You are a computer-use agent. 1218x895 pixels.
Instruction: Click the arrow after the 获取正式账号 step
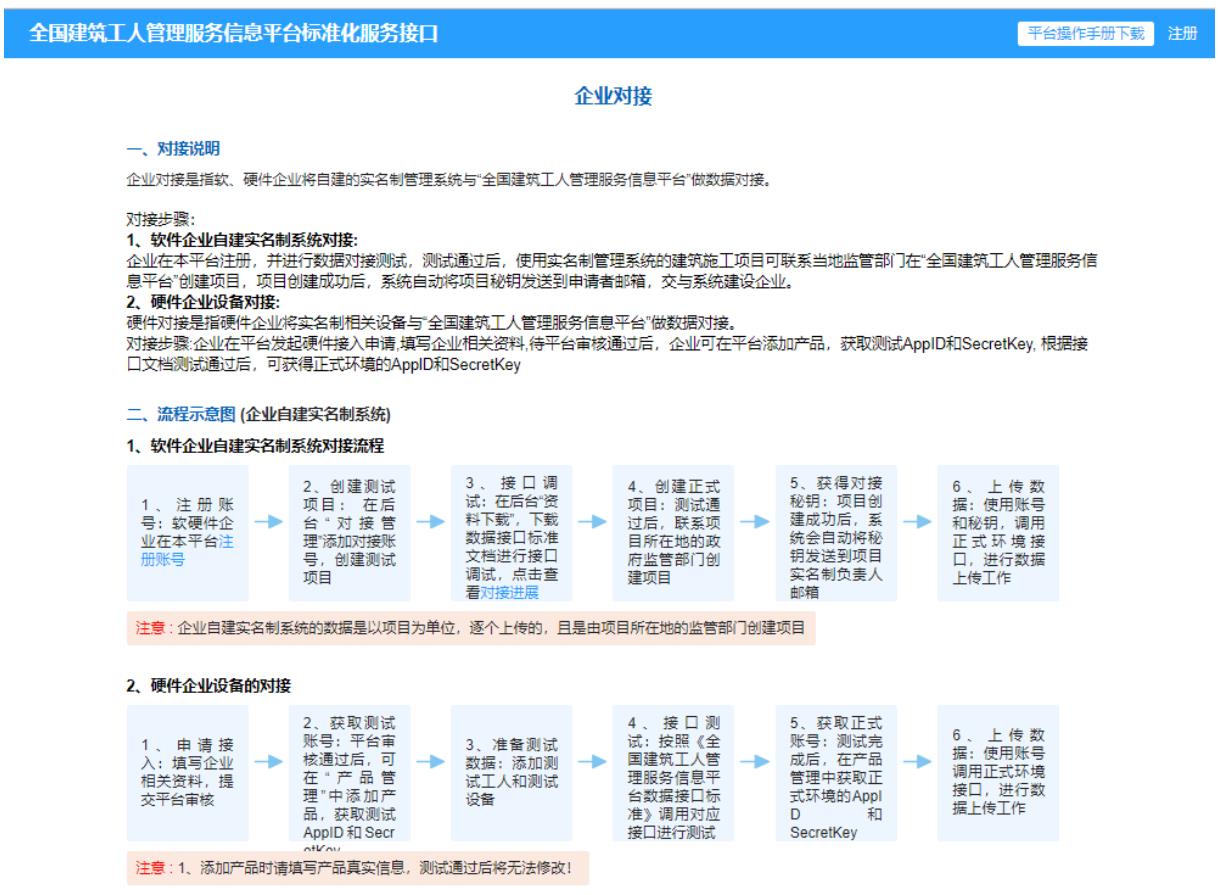pos(917,761)
